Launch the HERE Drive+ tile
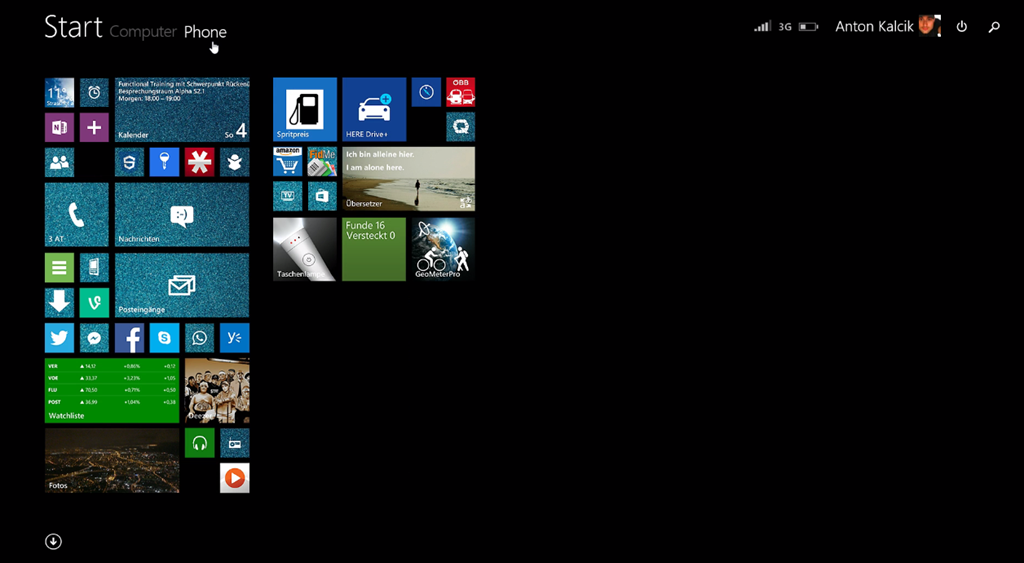 click(x=374, y=109)
